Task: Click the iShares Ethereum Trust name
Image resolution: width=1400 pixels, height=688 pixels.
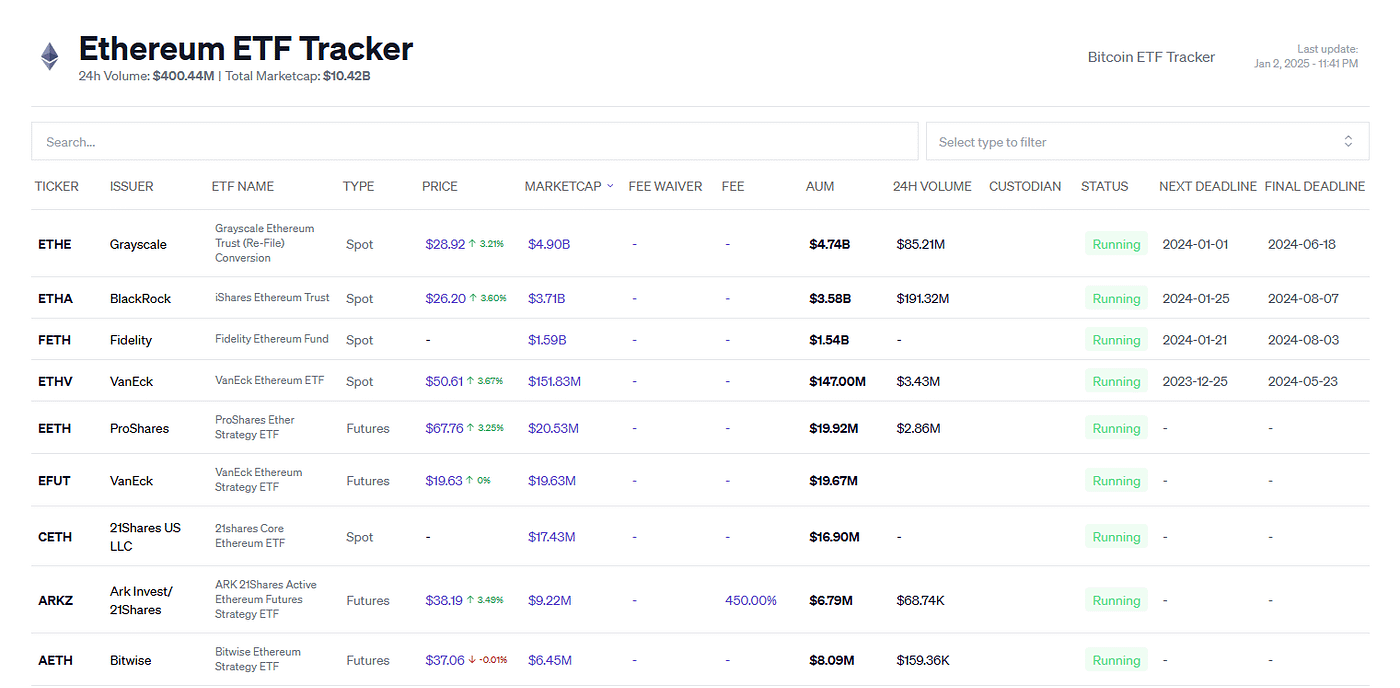Action: pyautogui.click(x=272, y=298)
